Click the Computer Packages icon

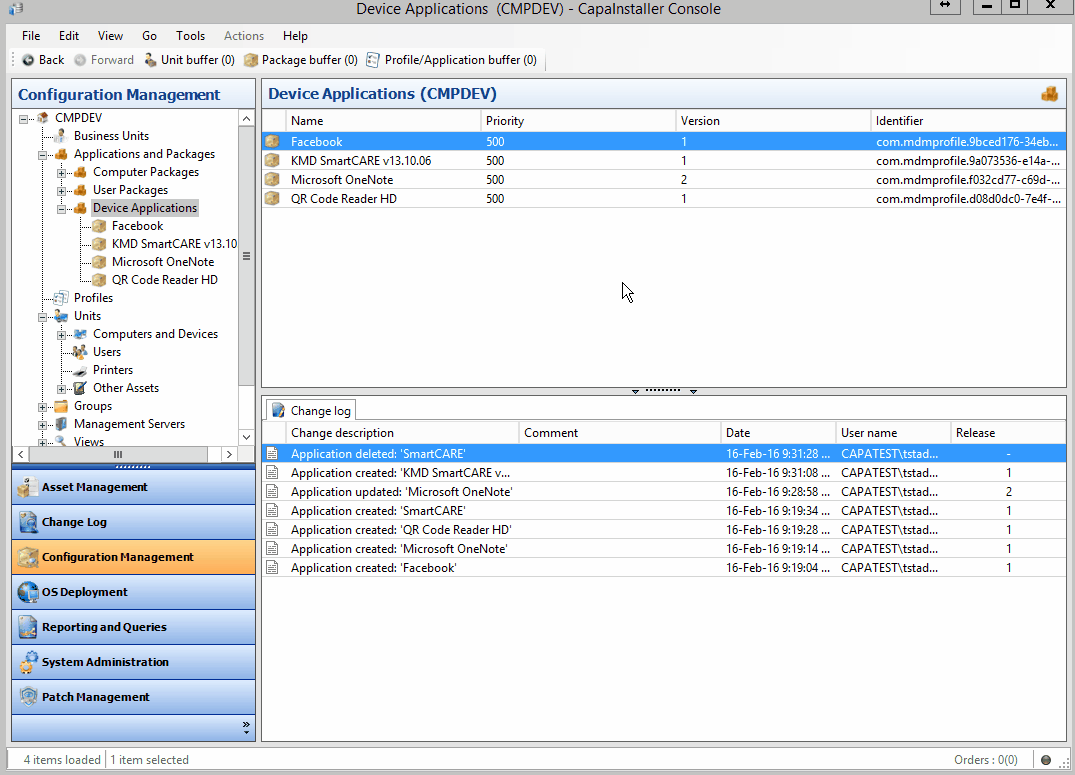coord(80,172)
